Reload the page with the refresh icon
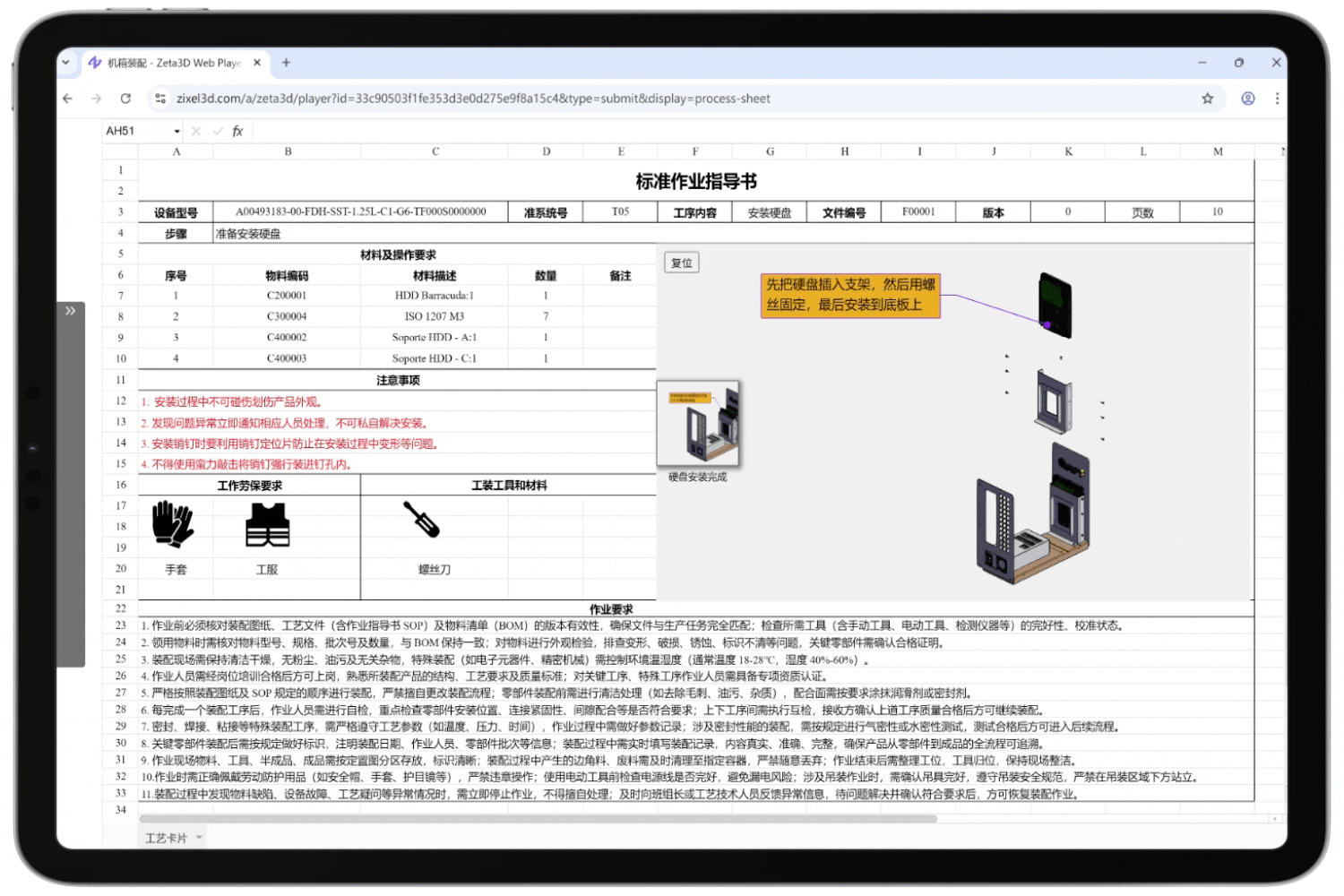This screenshot has width=1344, height=896. 125,99
